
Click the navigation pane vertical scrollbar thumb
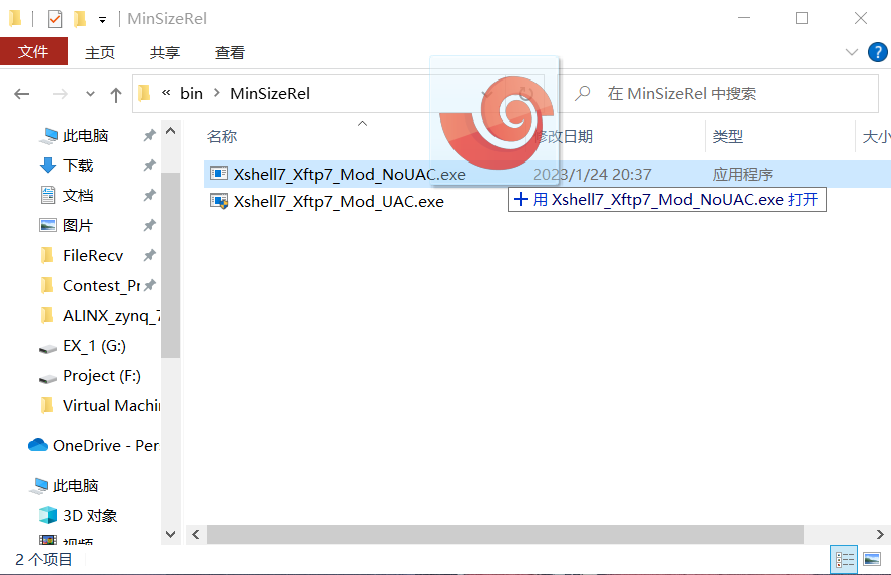[170, 265]
